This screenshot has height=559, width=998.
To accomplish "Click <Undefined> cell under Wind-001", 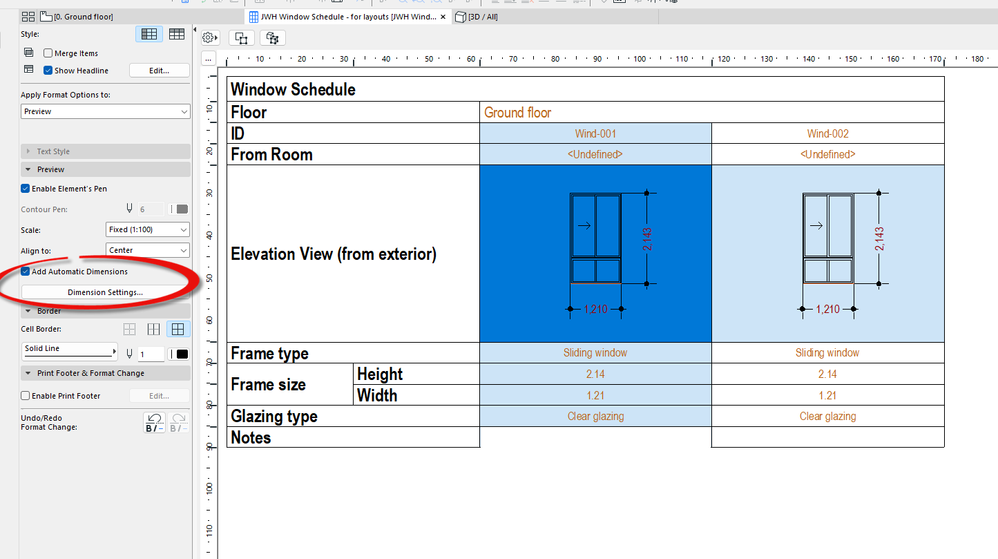I will 595,155.
